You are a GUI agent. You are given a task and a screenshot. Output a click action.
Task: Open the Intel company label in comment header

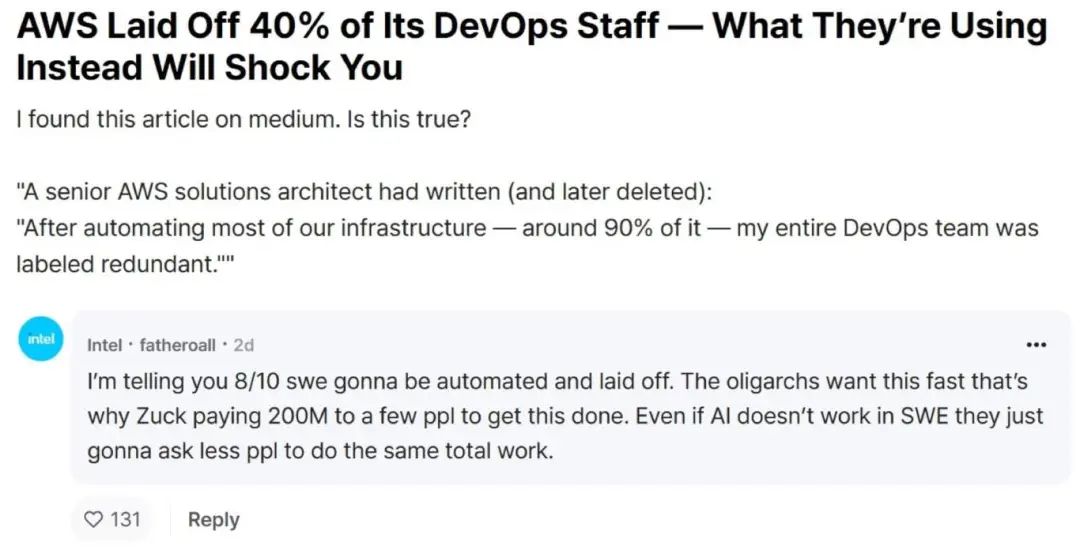[x=104, y=345]
